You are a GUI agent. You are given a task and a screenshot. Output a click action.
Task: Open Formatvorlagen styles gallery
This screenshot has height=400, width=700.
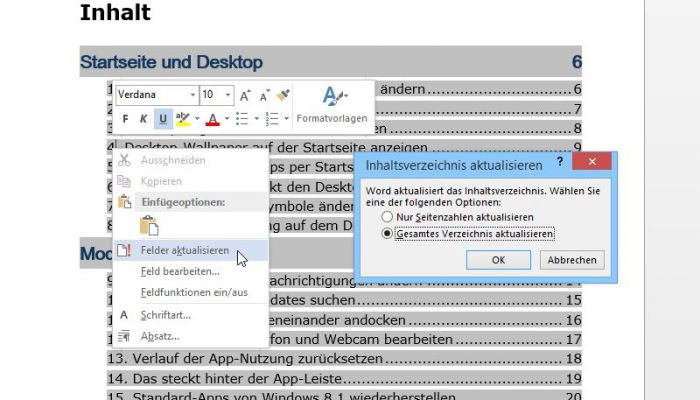[x=332, y=105]
